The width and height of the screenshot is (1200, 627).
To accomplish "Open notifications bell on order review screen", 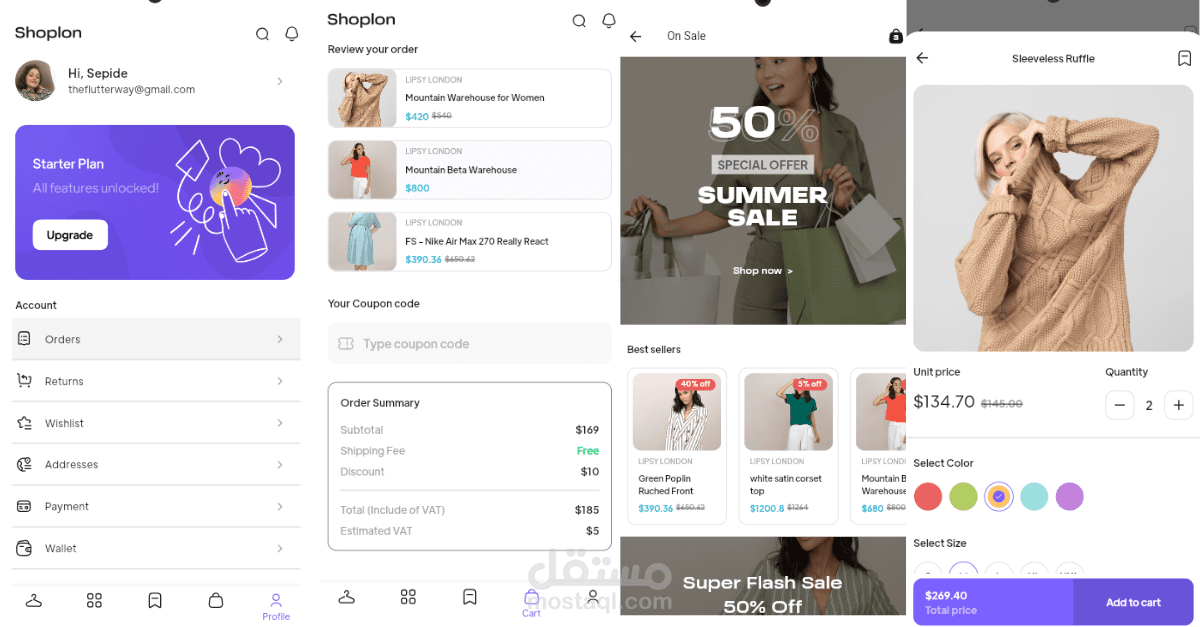I will [609, 20].
